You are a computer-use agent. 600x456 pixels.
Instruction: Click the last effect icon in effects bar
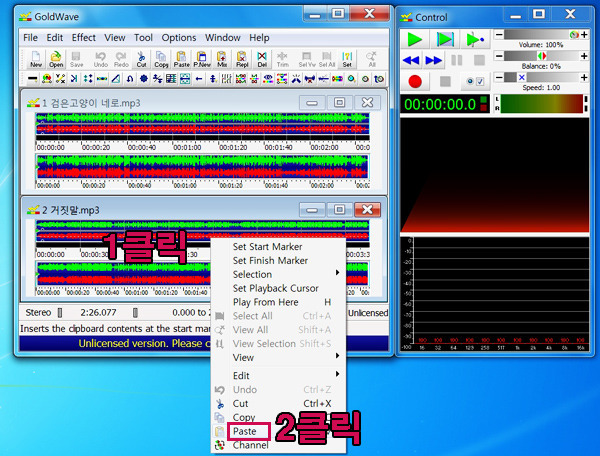click(x=379, y=79)
